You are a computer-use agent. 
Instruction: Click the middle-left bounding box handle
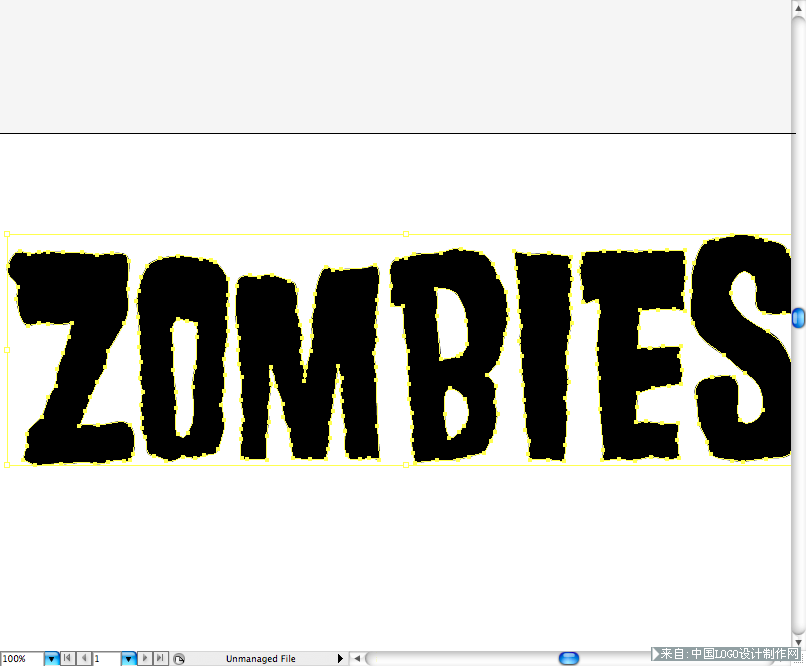coord(7,350)
